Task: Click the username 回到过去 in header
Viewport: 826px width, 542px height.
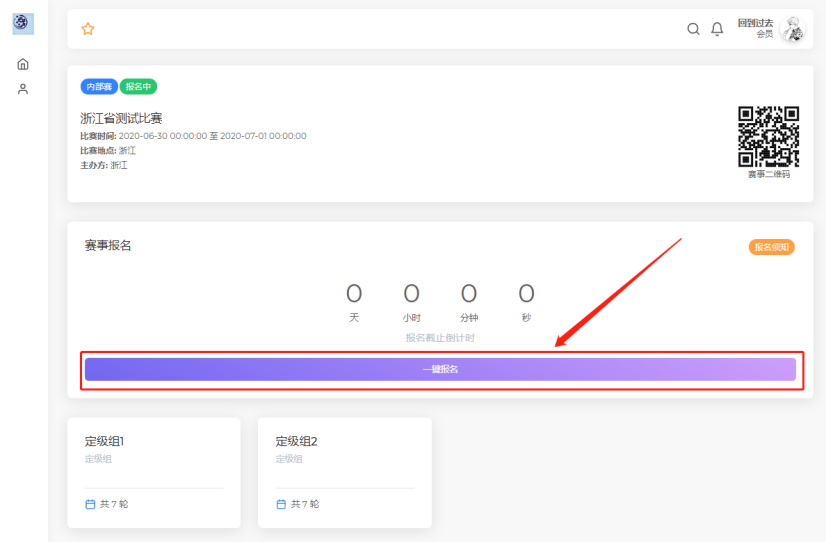Action: 755,23
